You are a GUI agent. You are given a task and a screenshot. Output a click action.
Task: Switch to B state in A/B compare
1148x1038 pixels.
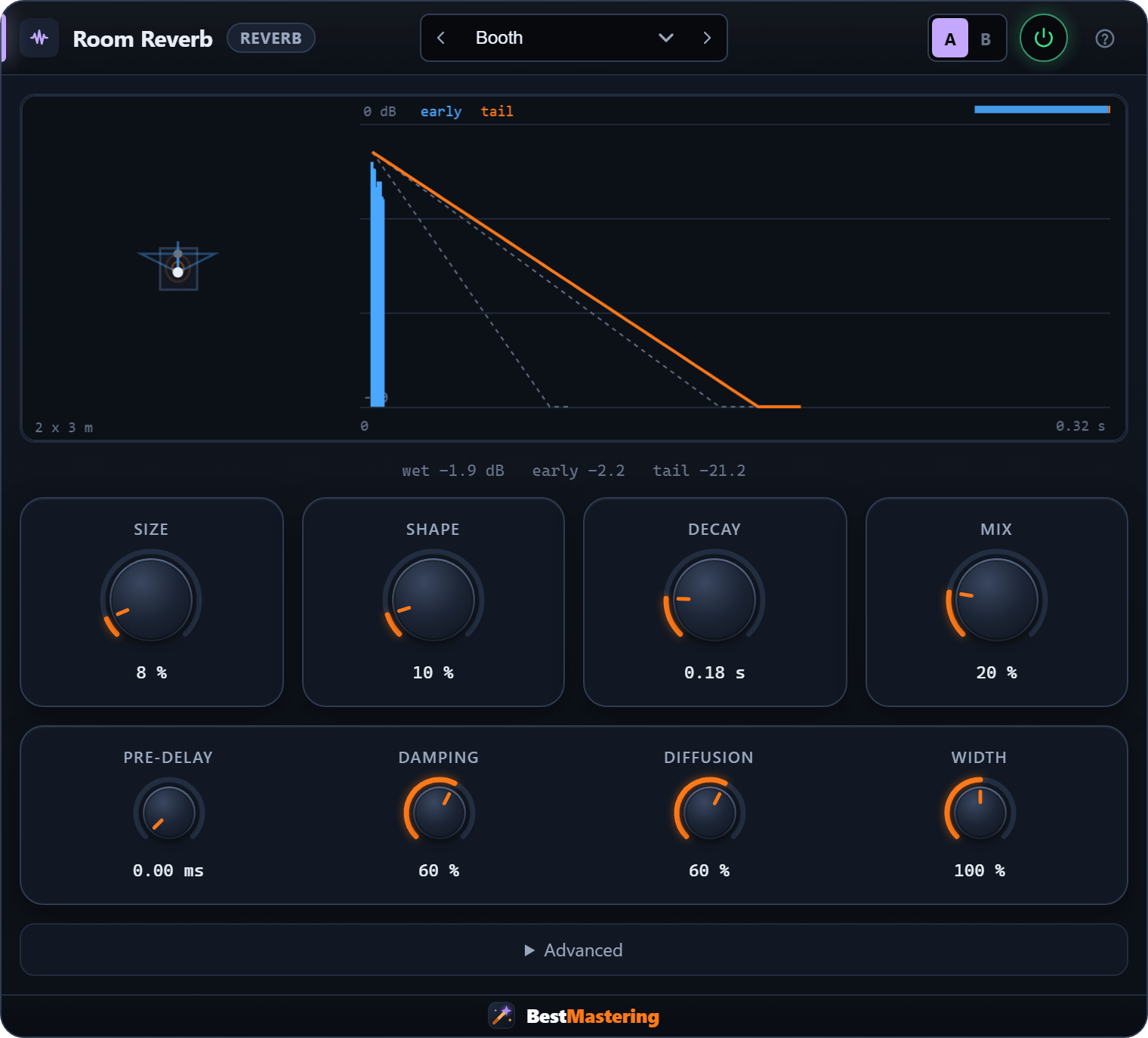(x=986, y=39)
